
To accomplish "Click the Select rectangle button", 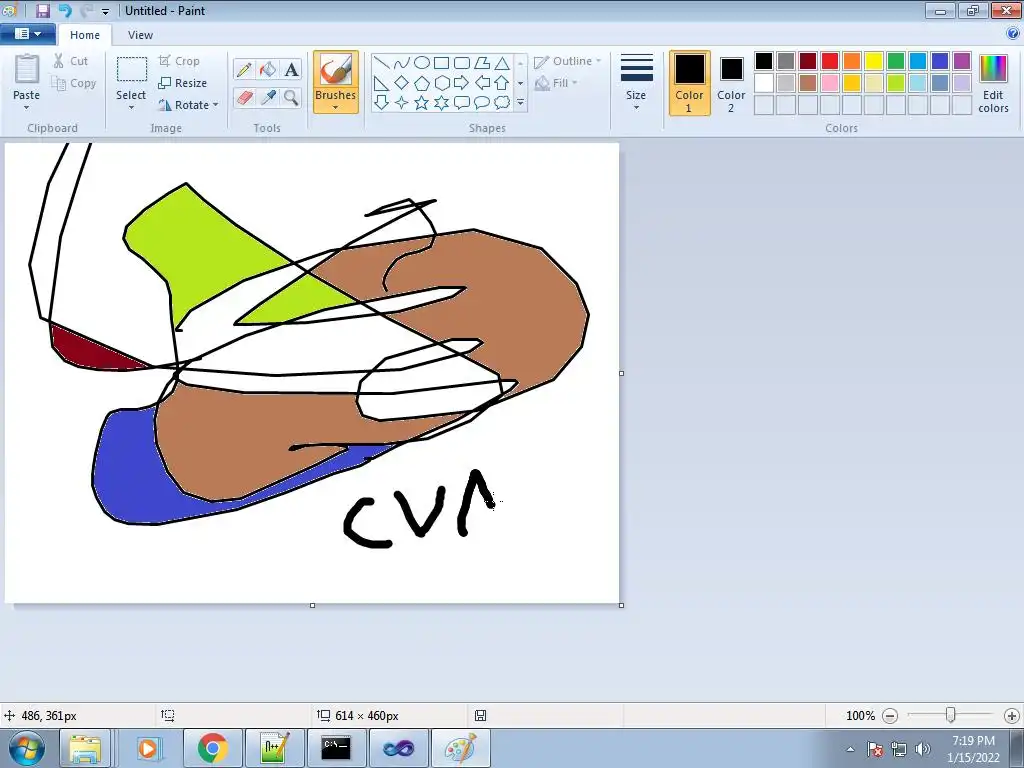I will [x=131, y=77].
